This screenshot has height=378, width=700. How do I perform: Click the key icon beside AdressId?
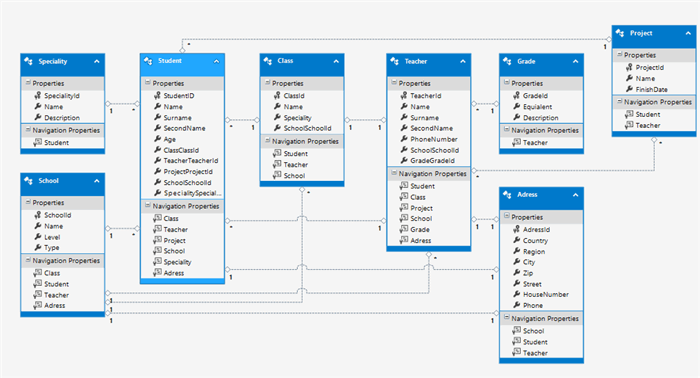tap(517, 229)
